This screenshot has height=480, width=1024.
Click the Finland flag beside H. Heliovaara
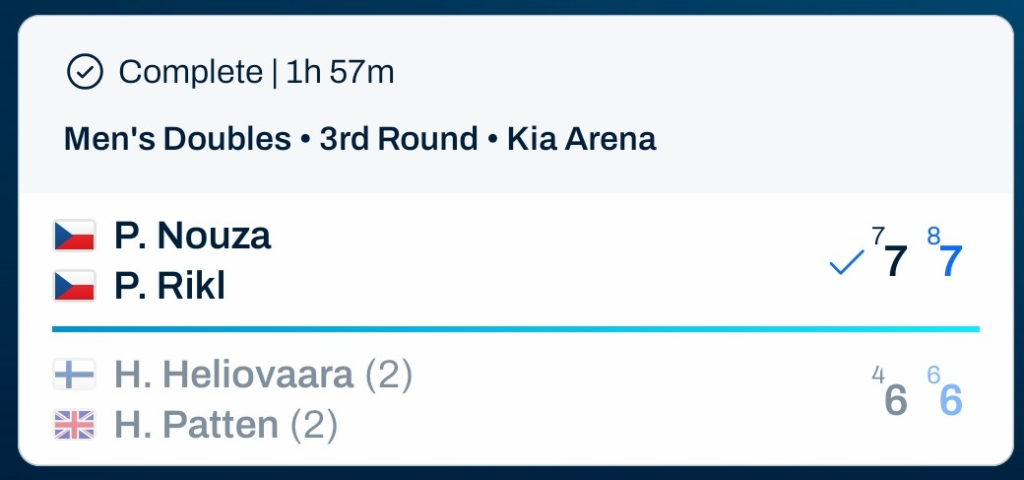tap(74, 375)
